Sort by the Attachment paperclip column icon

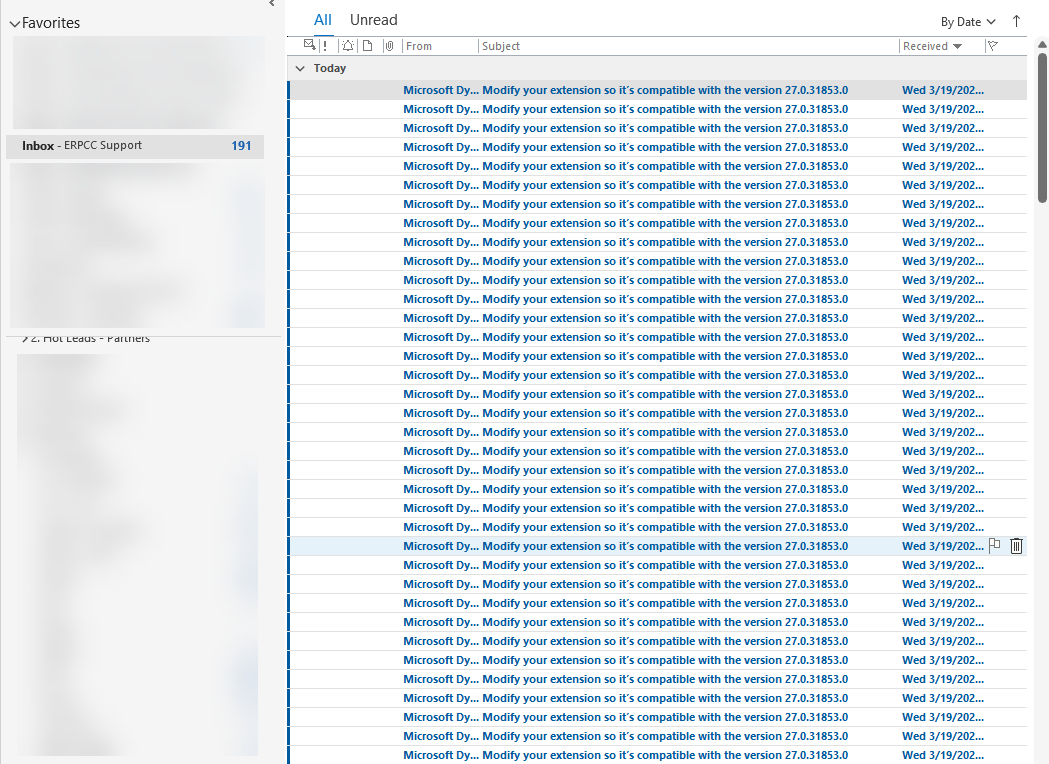(x=389, y=46)
